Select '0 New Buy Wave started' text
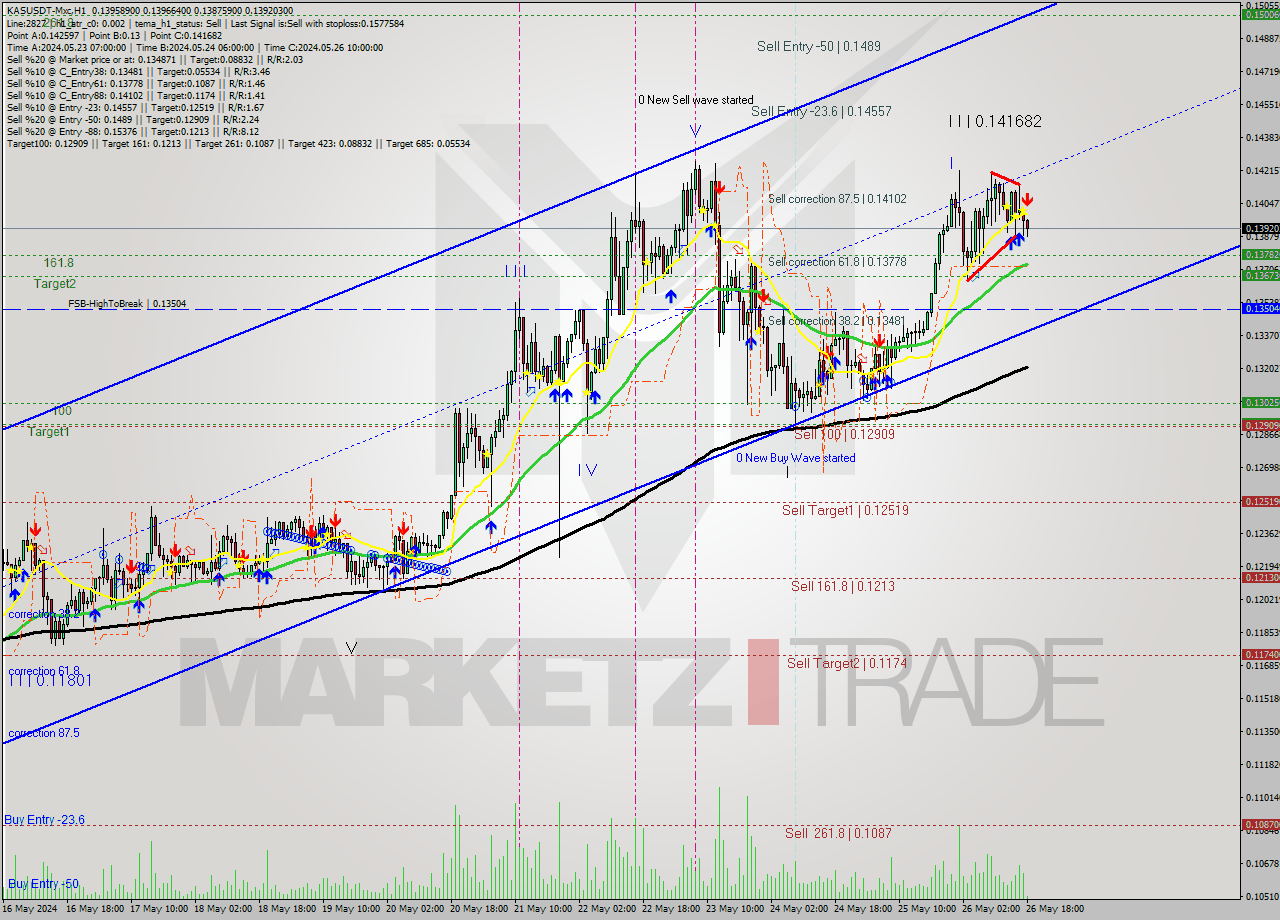 pyautogui.click(x=796, y=458)
